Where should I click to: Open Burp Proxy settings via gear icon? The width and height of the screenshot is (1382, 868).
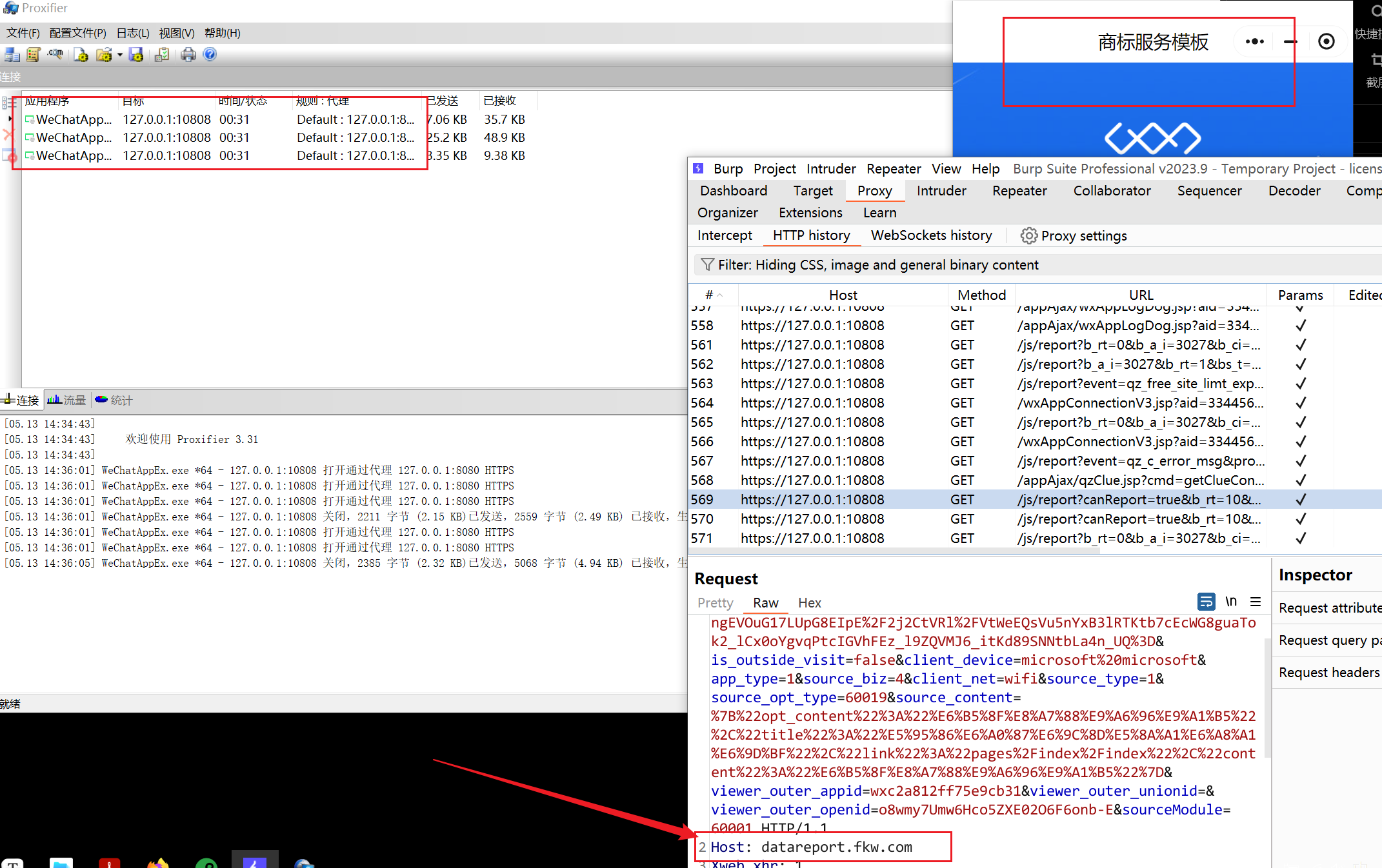point(1028,235)
